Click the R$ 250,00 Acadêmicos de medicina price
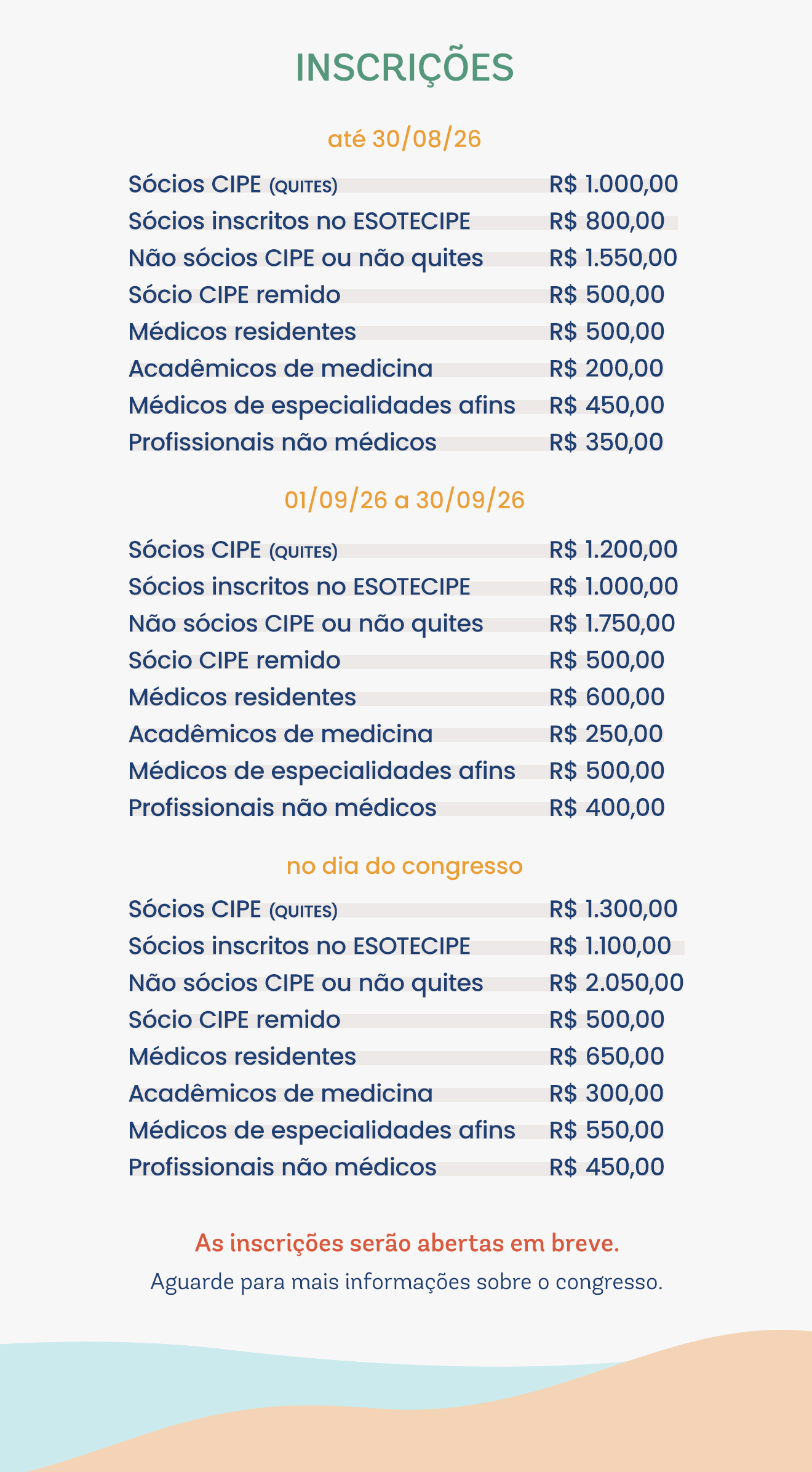 606,734
